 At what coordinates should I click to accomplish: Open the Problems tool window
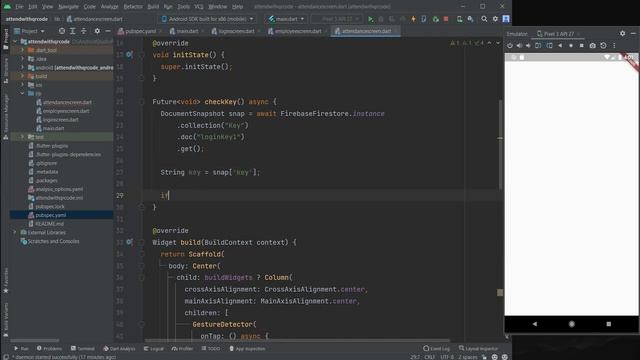tap(49, 349)
